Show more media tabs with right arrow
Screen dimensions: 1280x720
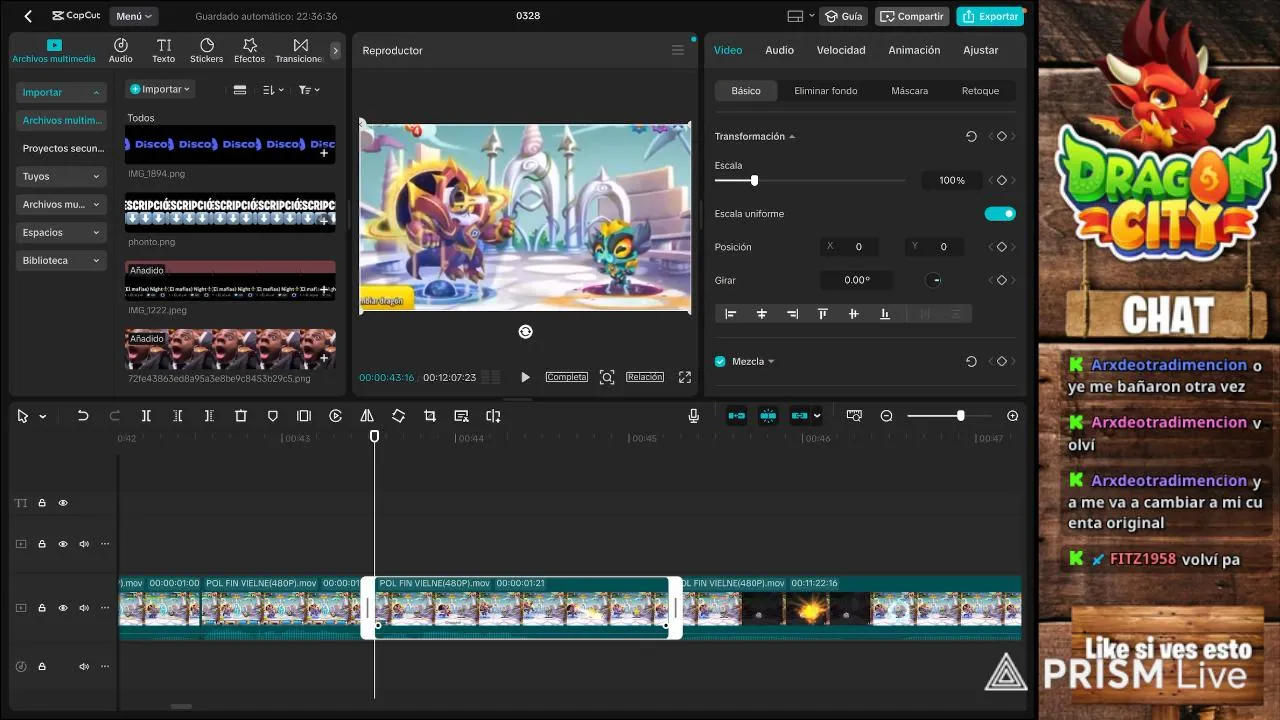click(x=335, y=50)
